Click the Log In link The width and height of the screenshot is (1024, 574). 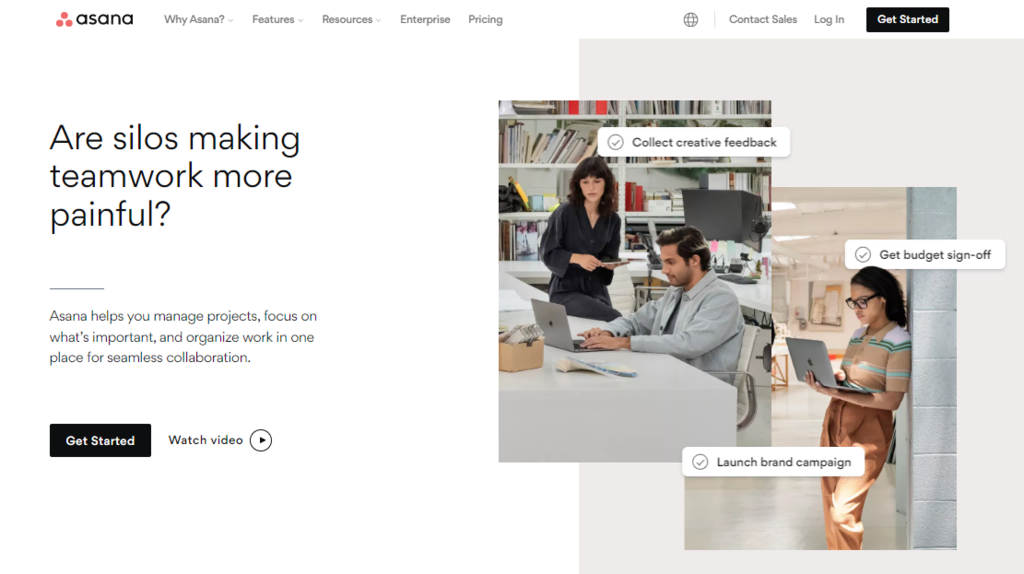829,20
